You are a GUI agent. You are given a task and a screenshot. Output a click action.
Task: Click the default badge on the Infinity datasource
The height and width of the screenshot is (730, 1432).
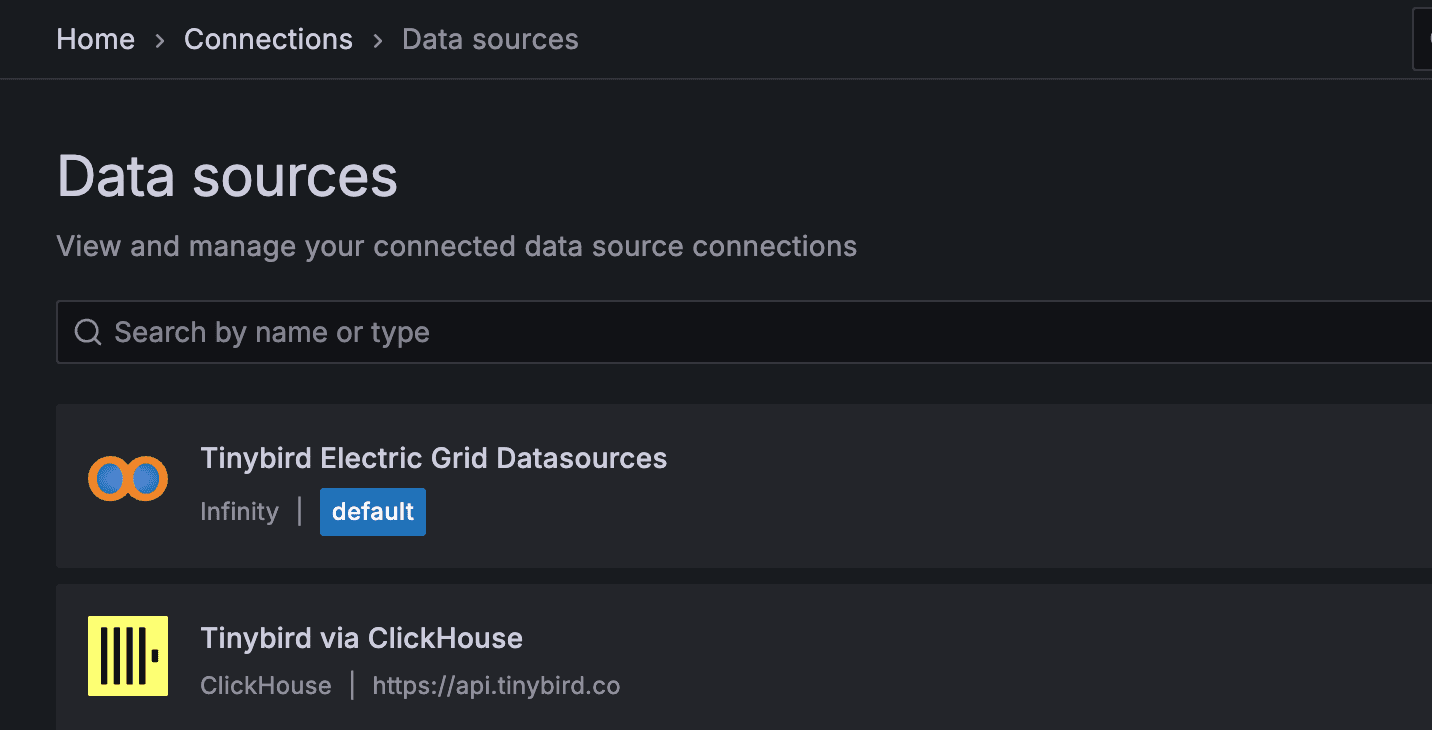coord(372,511)
